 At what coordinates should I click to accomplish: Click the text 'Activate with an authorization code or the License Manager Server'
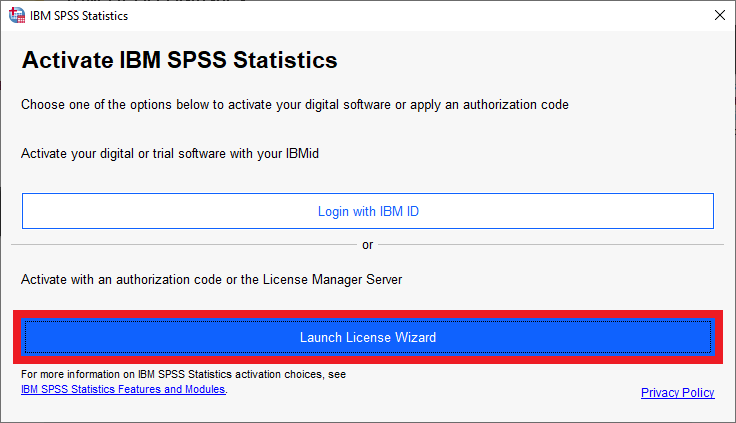click(x=211, y=279)
